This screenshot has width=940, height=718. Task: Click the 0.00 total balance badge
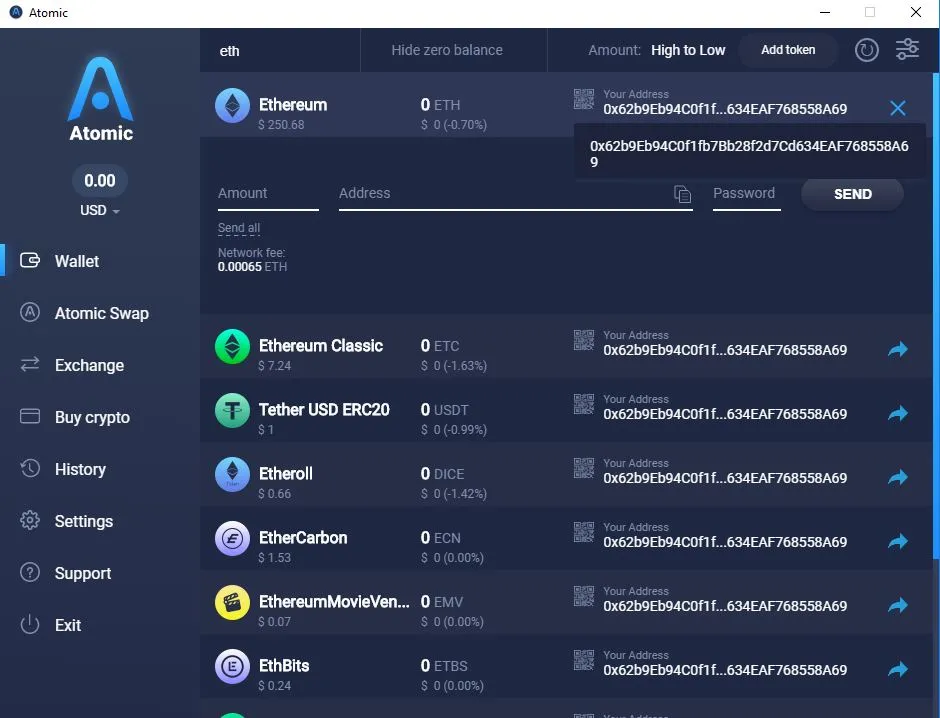point(100,180)
